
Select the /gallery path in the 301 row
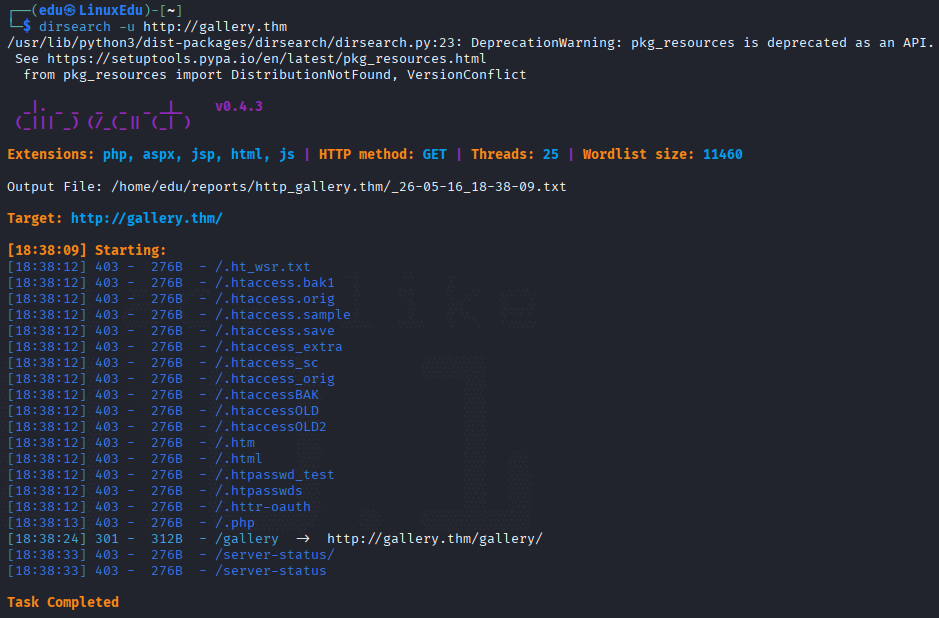pos(247,539)
